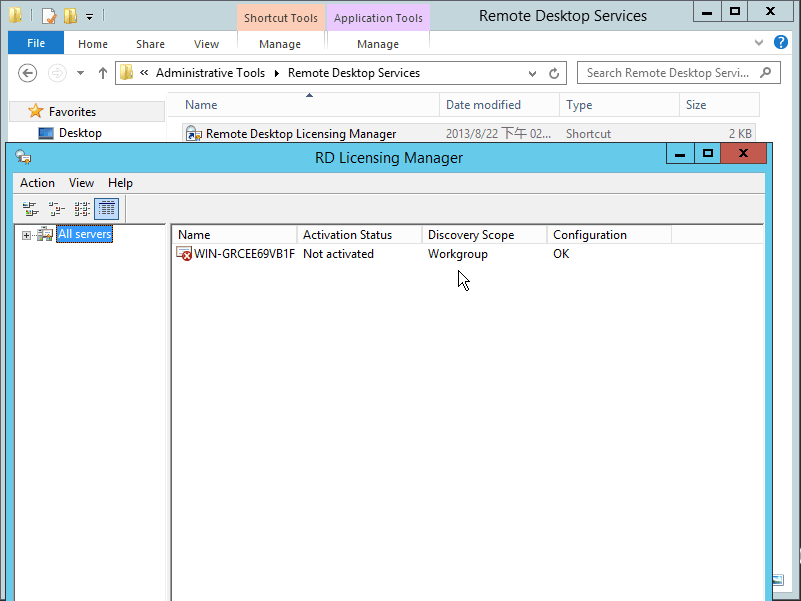The width and height of the screenshot is (801, 601).
Task: Go up one folder with the Up arrow
Action: pos(103,73)
